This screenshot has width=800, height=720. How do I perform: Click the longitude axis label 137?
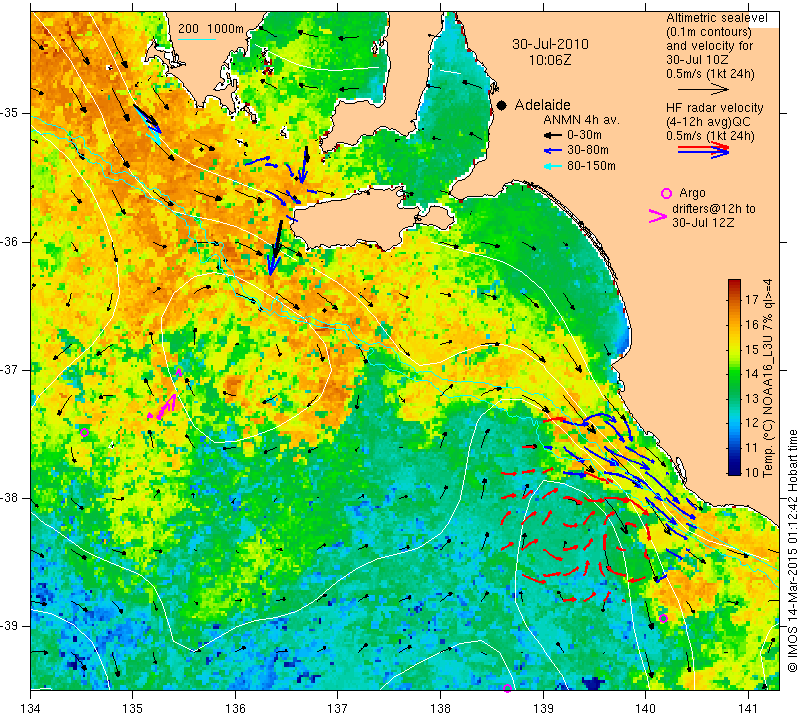[x=338, y=709]
